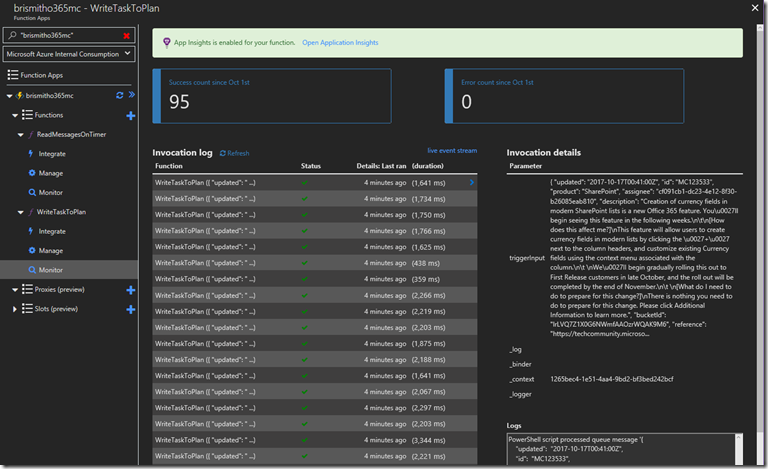
Task: Add a new proxy with plus icon
Action: pyautogui.click(x=130, y=290)
